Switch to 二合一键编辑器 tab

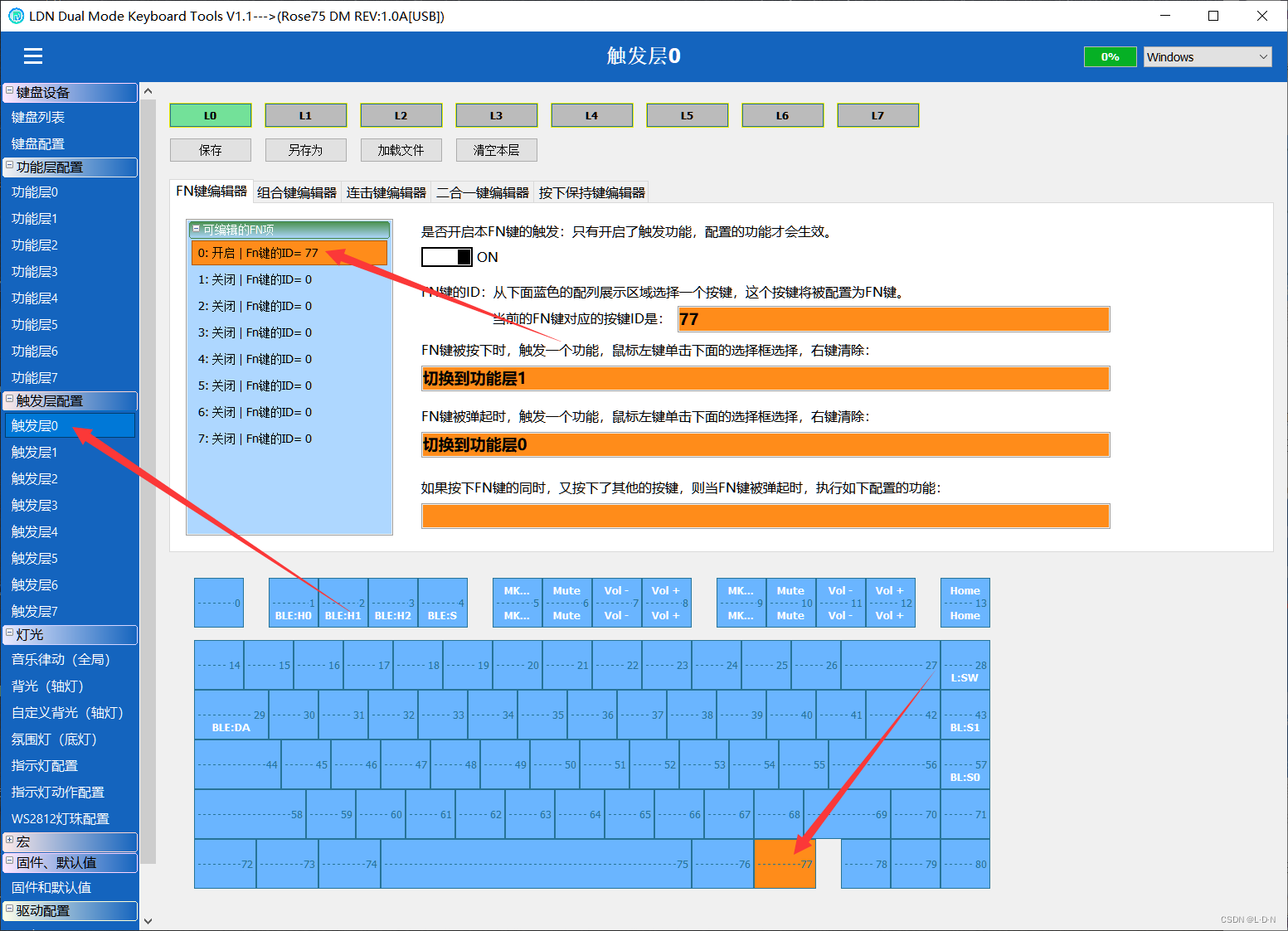pos(483,192)
